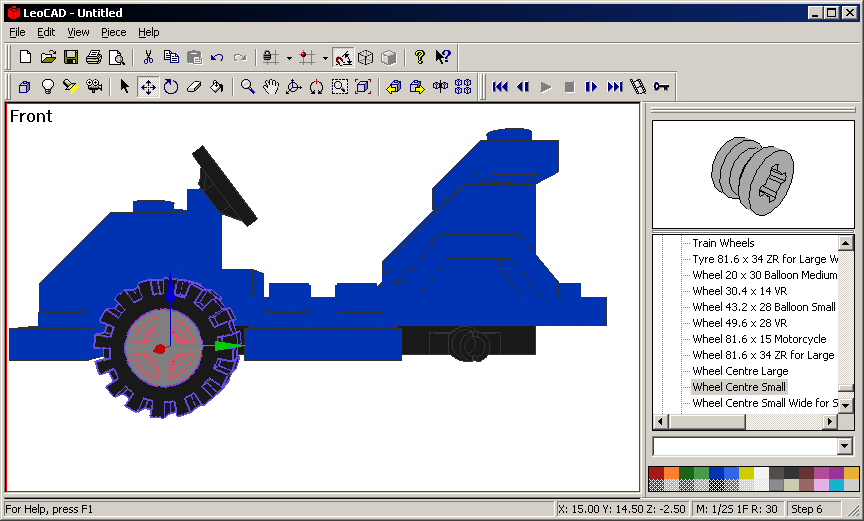Activate the Zoom magnifier tool
Screen dimensions: 864x521
pos(247,87)
